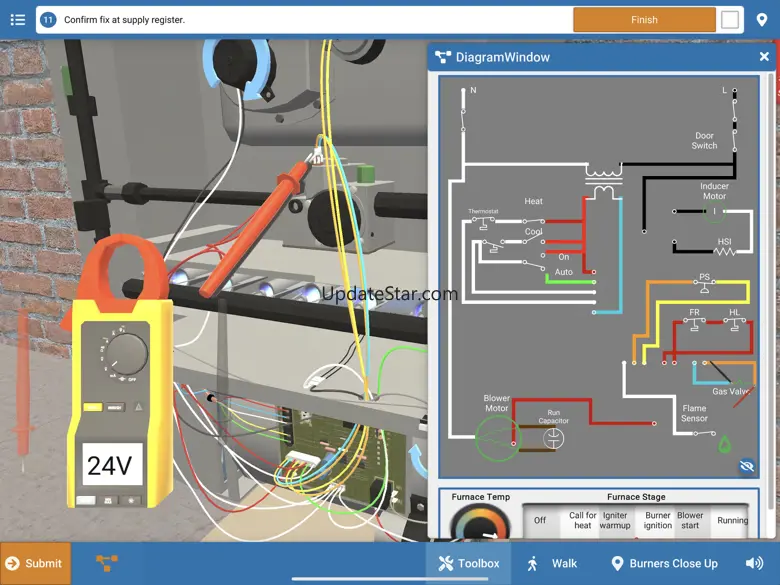Click the Run Capacitor symbol
The image size is (780, 585).
pyautogui.click(x=553, y=438)
